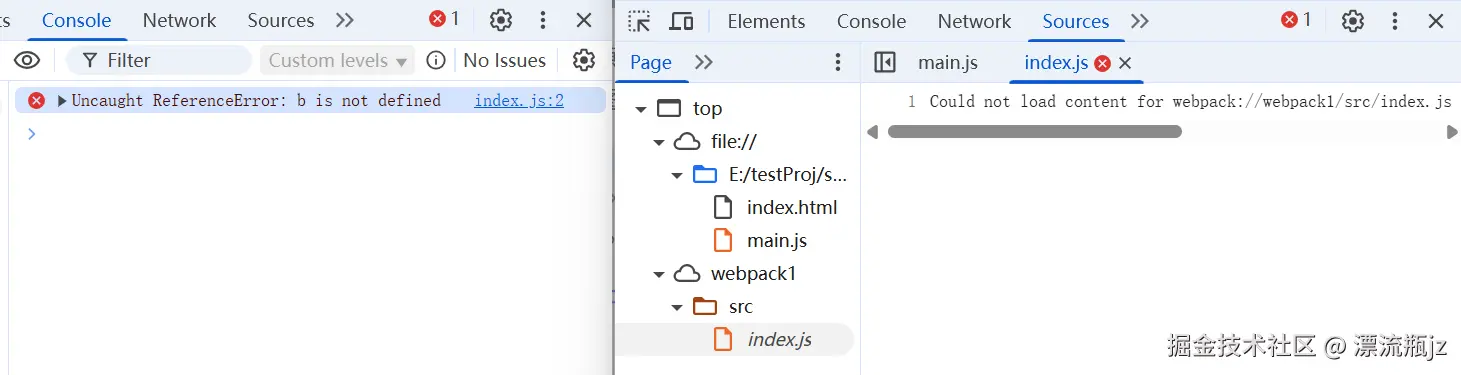Click the No Issues indicator

pos(505,60)
